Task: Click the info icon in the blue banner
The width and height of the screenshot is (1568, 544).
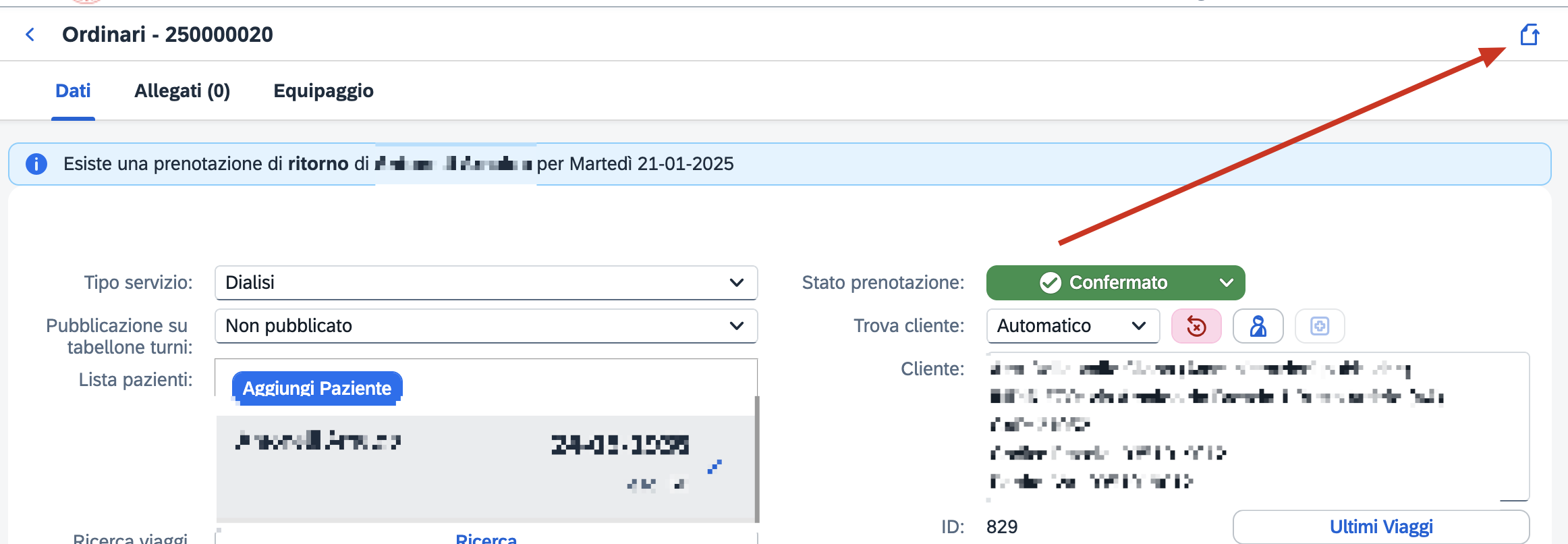Action: pyautogui.click(x=36, y=164)
